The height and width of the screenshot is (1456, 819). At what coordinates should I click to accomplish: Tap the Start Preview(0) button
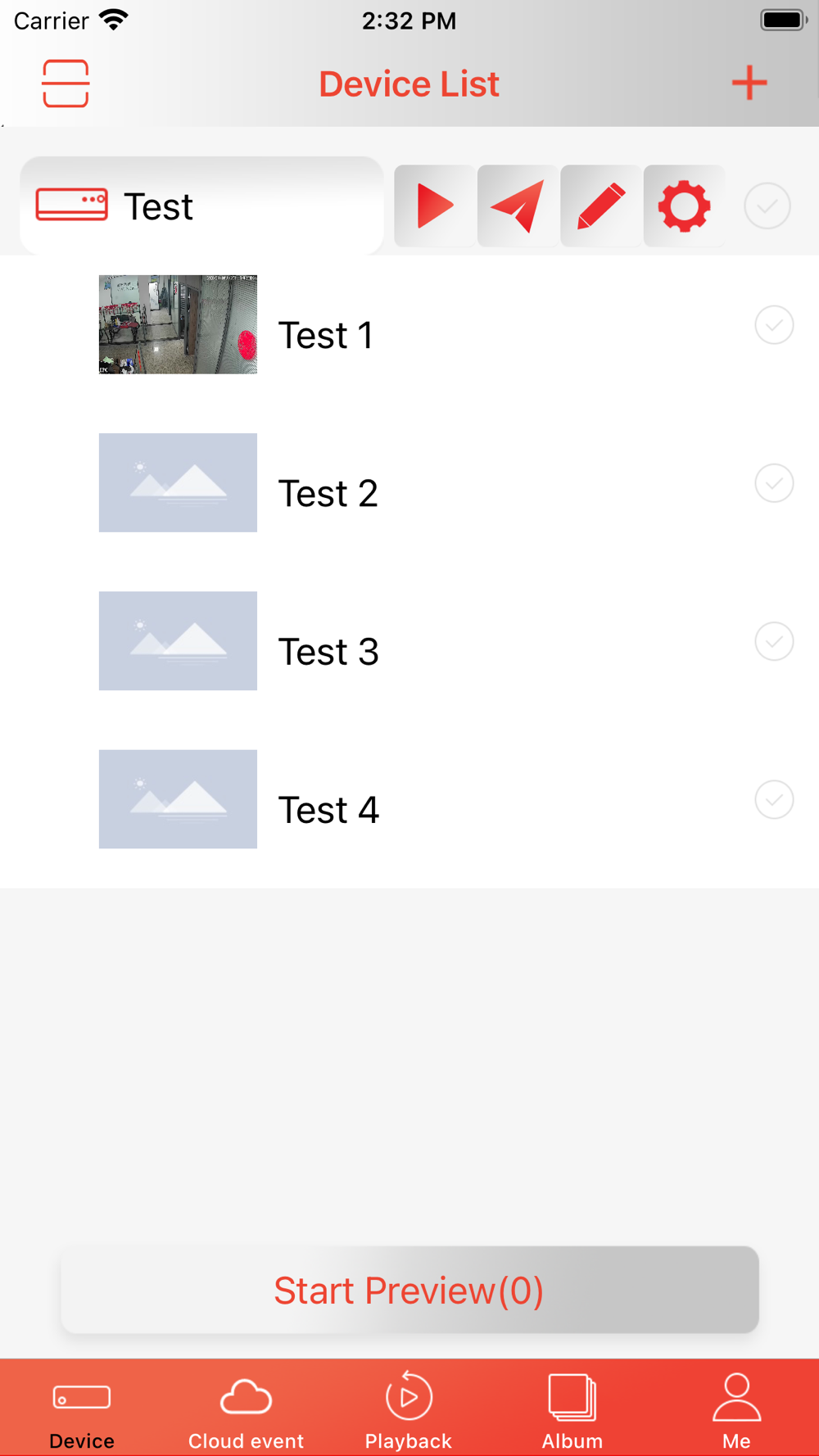pyautogui.click(x=409, y=1290)
